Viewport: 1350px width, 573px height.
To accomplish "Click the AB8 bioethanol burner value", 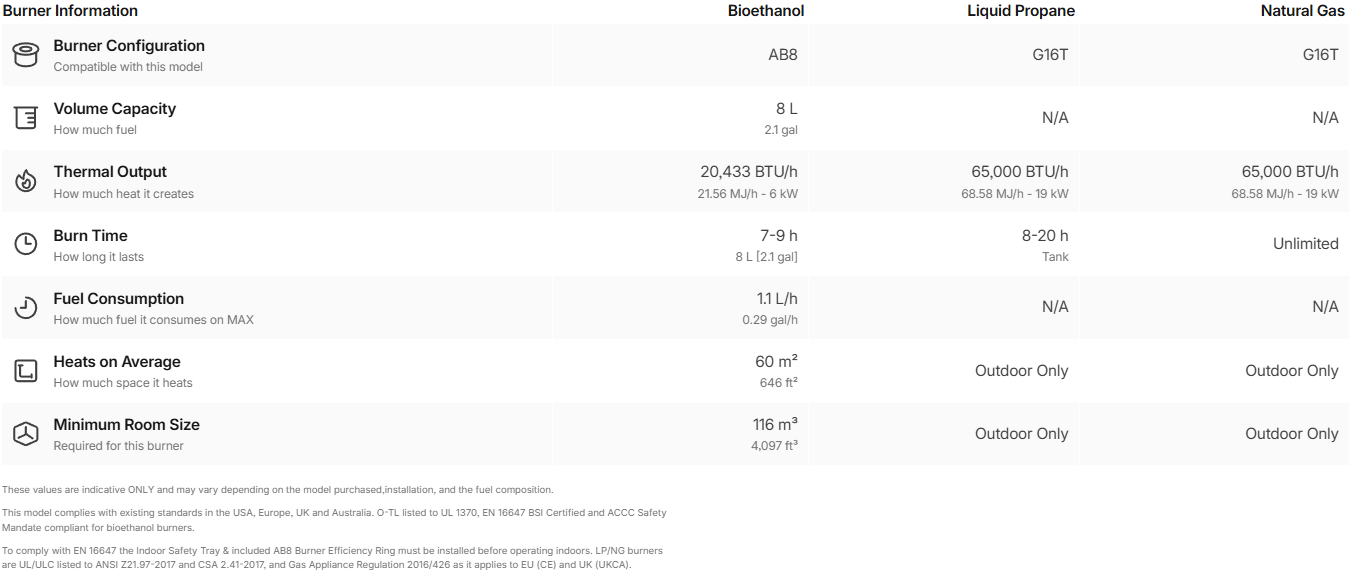I will tap(782, 55).
